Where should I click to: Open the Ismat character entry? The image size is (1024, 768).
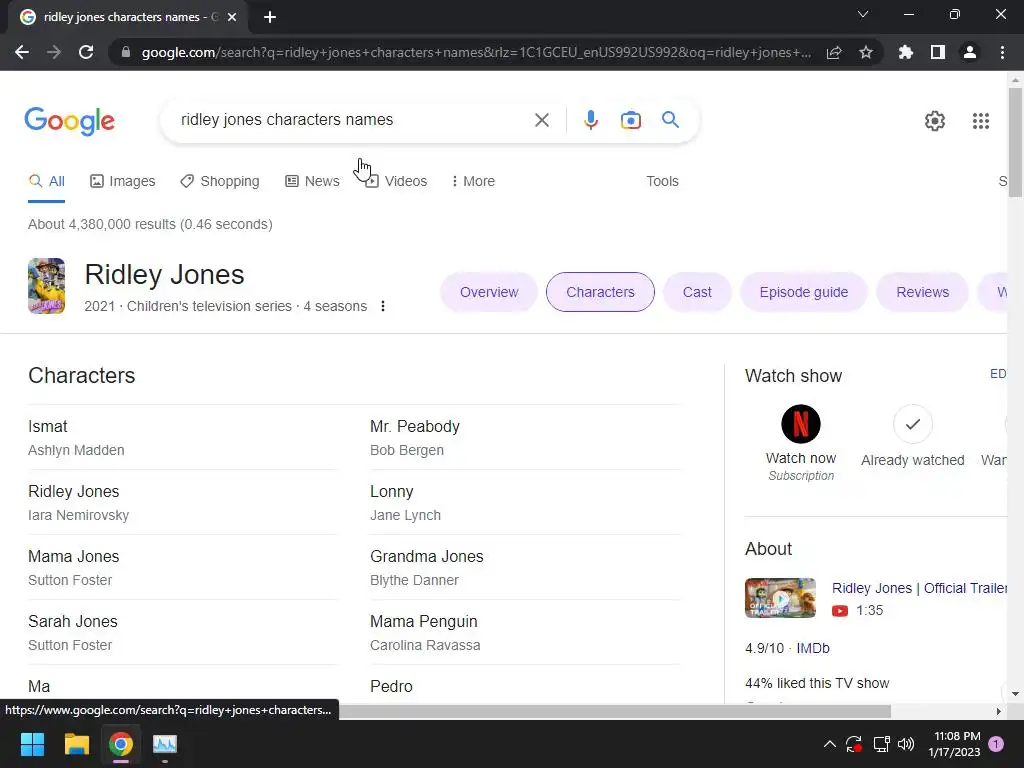(182, 438)
